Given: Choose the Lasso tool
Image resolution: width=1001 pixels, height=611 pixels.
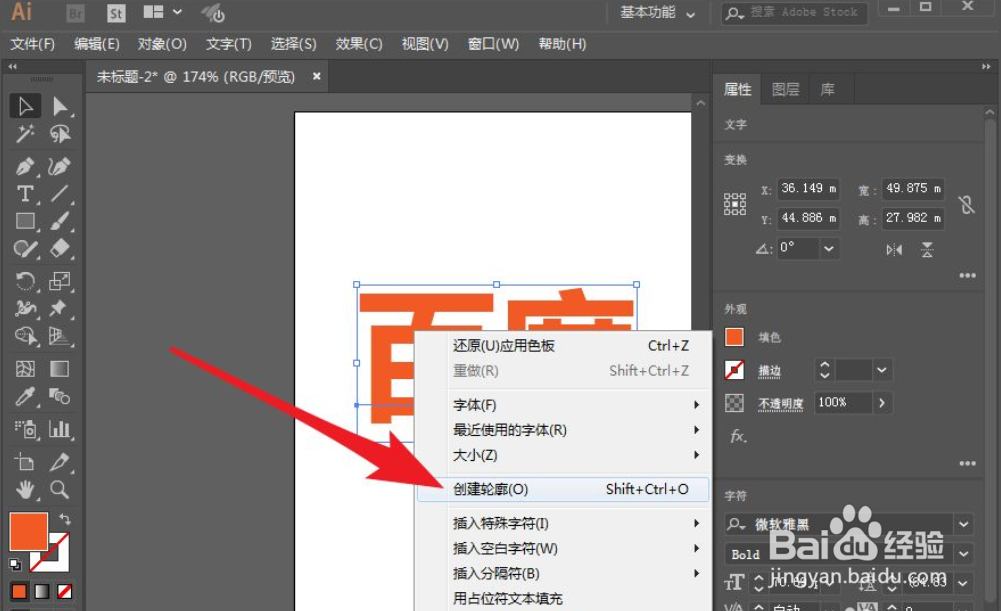Looking at the screenshot, I should click(x=60, y=133).
